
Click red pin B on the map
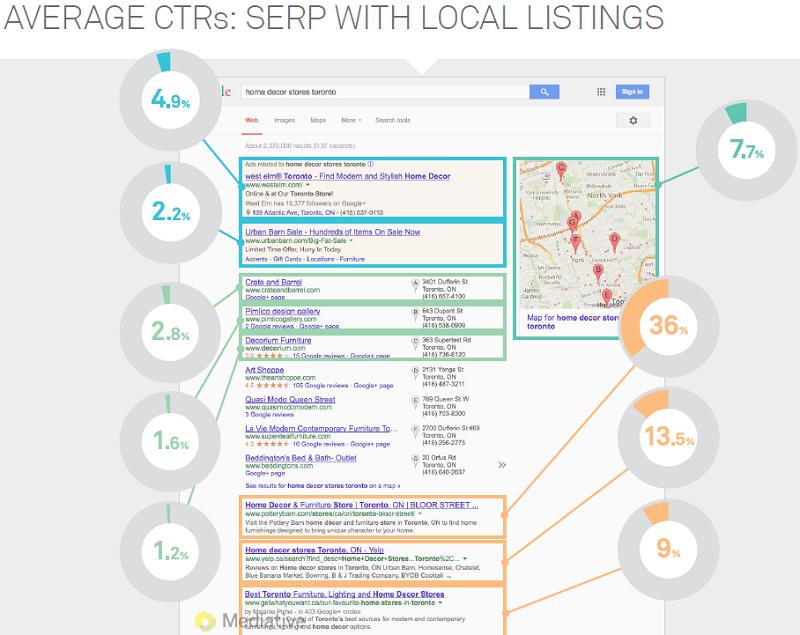[598, 273]
